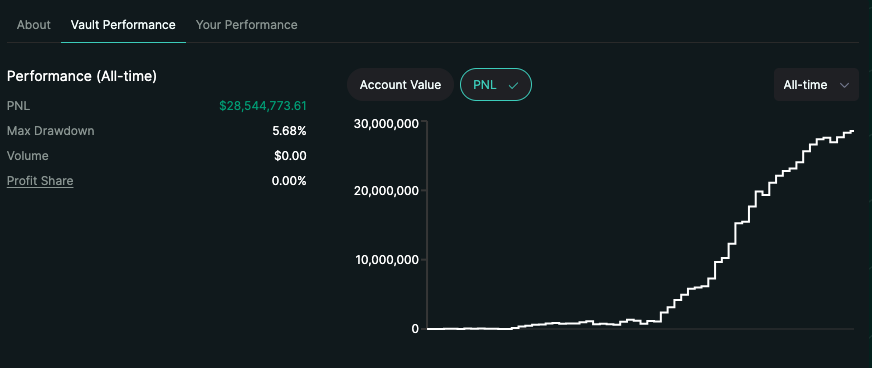The height and width of the screenshot is (368, 872).
Task: Select the Vault Performance tab
Action: (123, 25)
